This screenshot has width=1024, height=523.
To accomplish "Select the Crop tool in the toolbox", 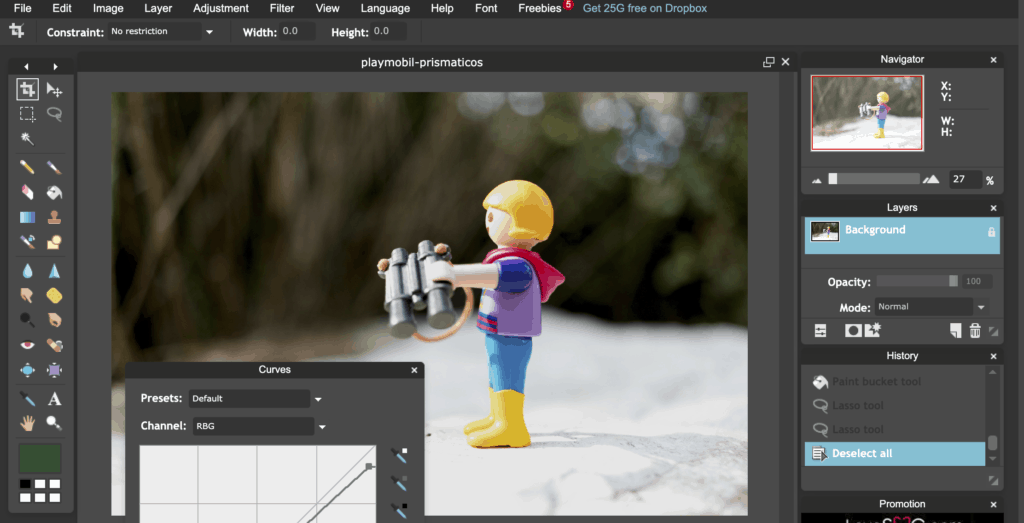I will pyautogui.click(x=27, y=89).
